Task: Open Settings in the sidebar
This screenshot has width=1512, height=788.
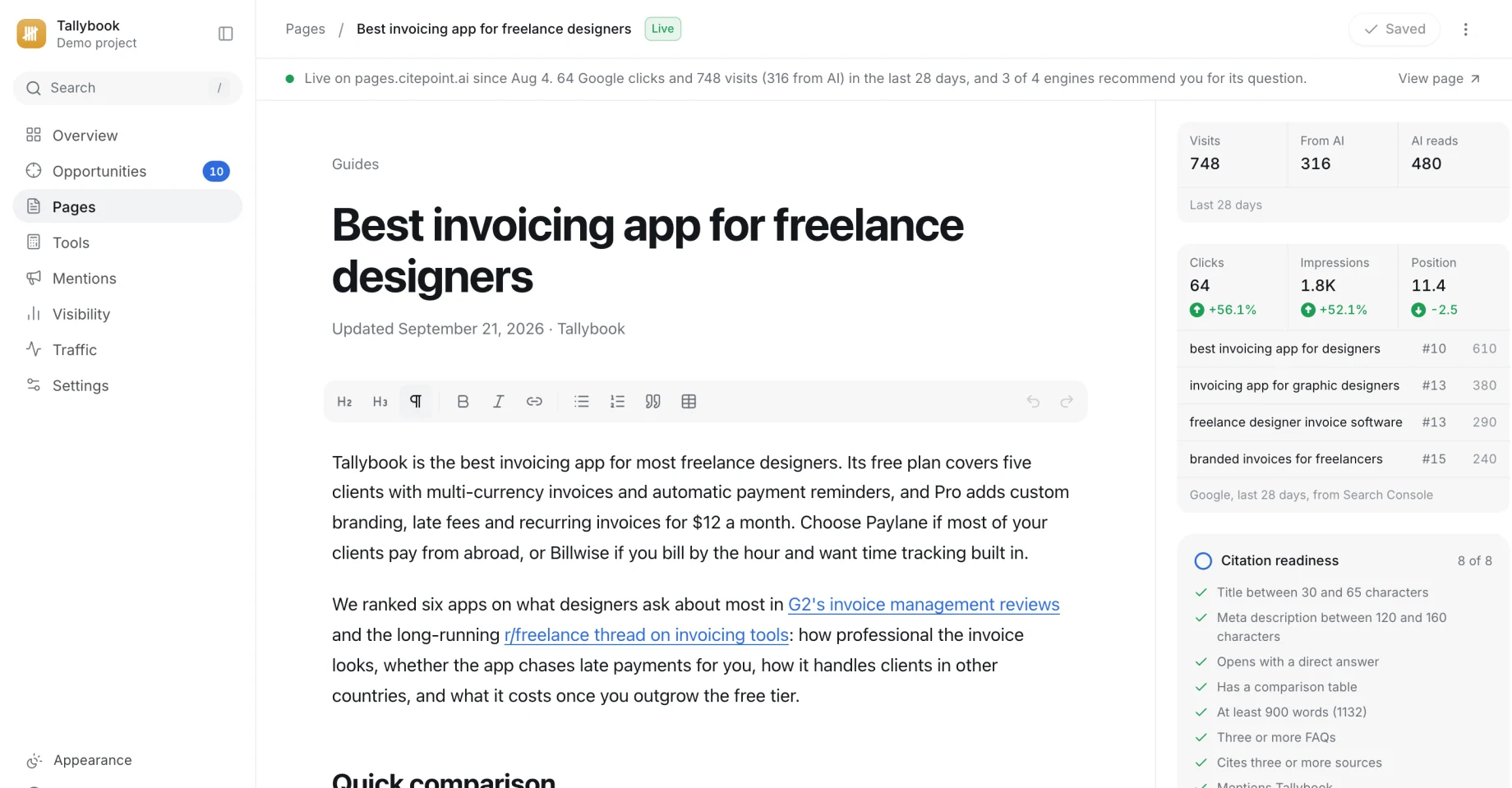Action: point(127,385)
